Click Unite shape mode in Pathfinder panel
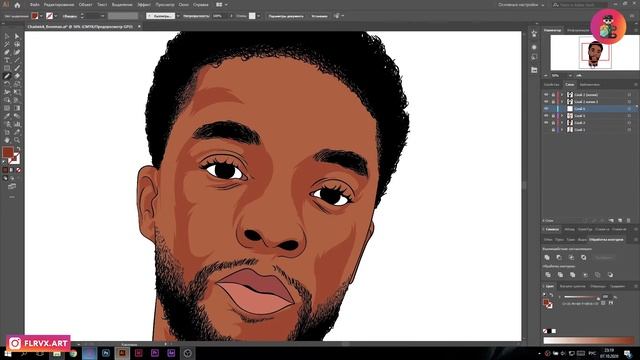The height and width of the screenshot is (360, 640). click(x=547, y=257)
